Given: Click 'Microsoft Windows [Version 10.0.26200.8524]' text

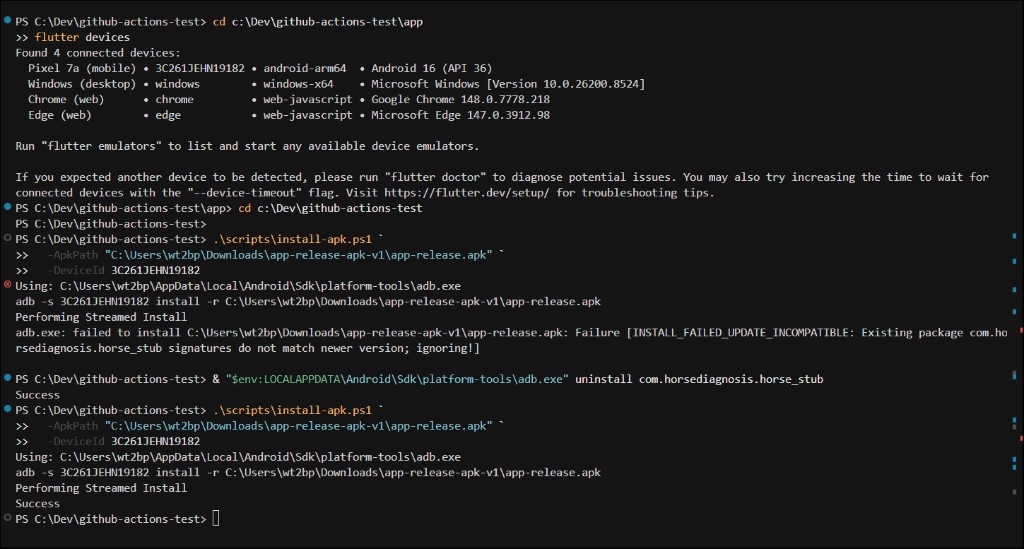Looking at the screenshot, I should point(508,84).
